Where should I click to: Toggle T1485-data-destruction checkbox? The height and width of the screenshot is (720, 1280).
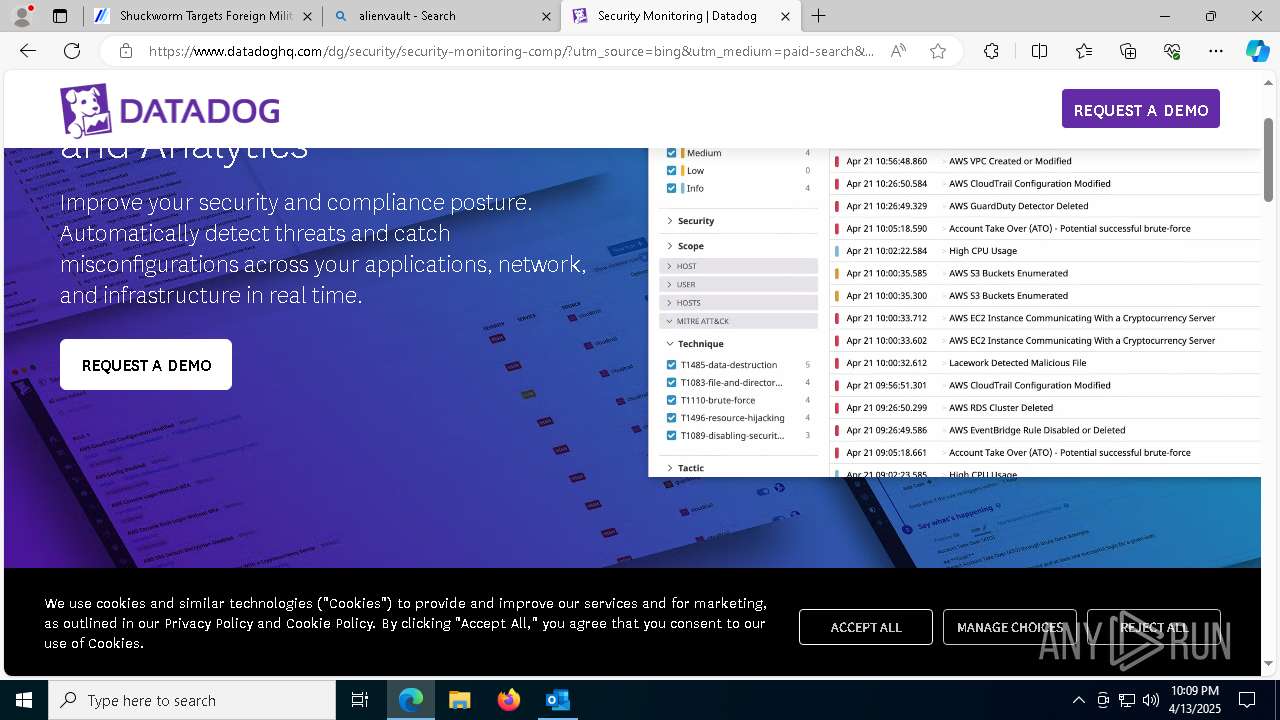(672, 365)
